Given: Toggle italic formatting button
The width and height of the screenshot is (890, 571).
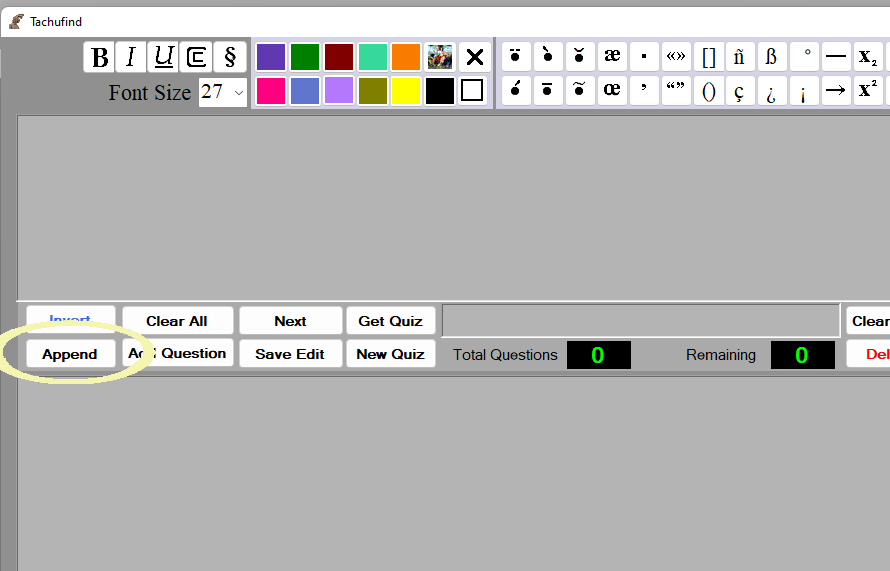Looking at the screenshot, I should 131,57.
